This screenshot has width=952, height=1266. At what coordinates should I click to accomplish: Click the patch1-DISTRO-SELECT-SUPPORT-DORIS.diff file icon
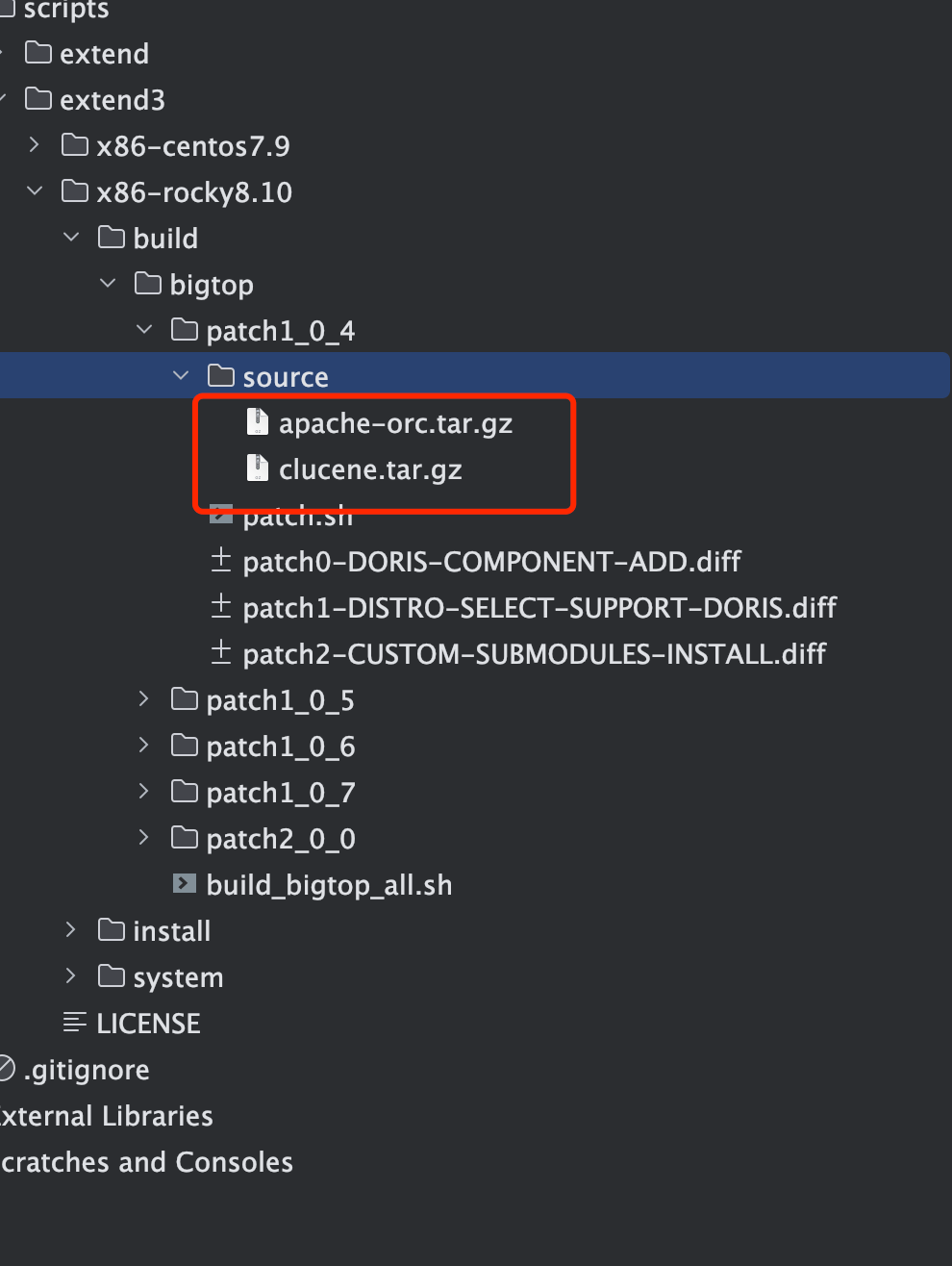[x=221, y=607]
